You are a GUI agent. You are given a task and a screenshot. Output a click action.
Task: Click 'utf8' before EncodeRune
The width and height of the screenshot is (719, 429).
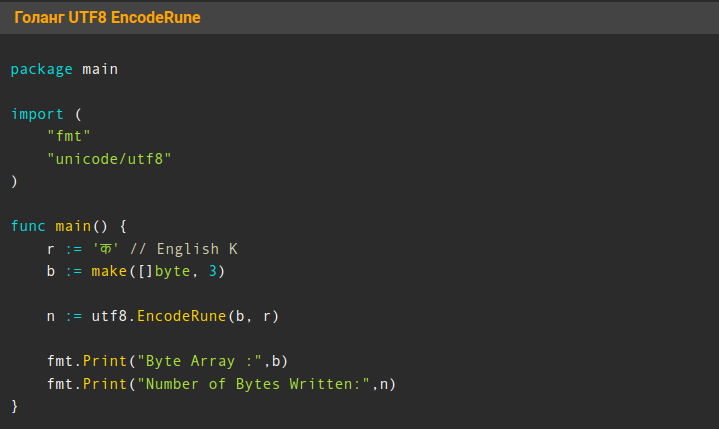click(x=109, y=316)
